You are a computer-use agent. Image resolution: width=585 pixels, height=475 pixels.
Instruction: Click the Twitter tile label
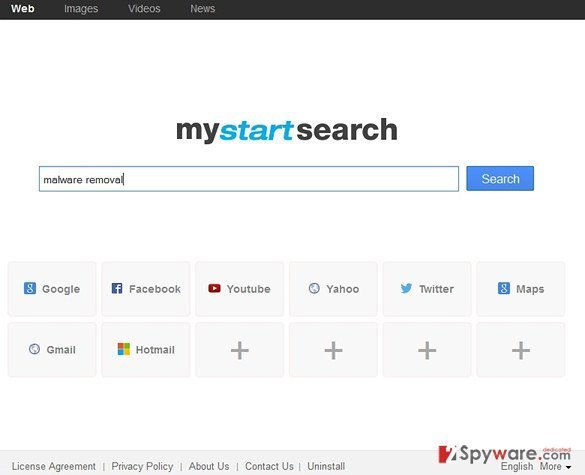436,289
